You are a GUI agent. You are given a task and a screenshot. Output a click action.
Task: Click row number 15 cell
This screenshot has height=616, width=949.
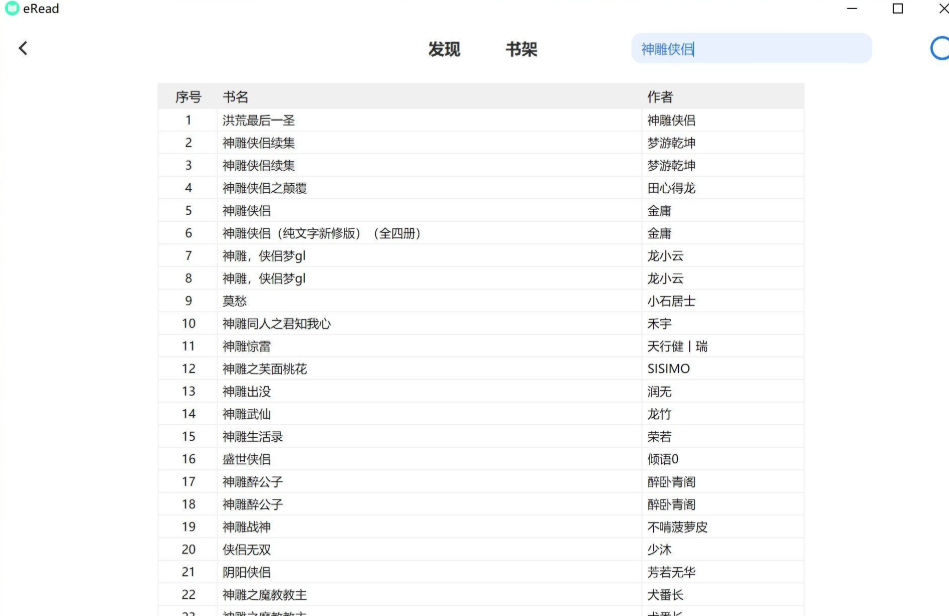(188, 436)
